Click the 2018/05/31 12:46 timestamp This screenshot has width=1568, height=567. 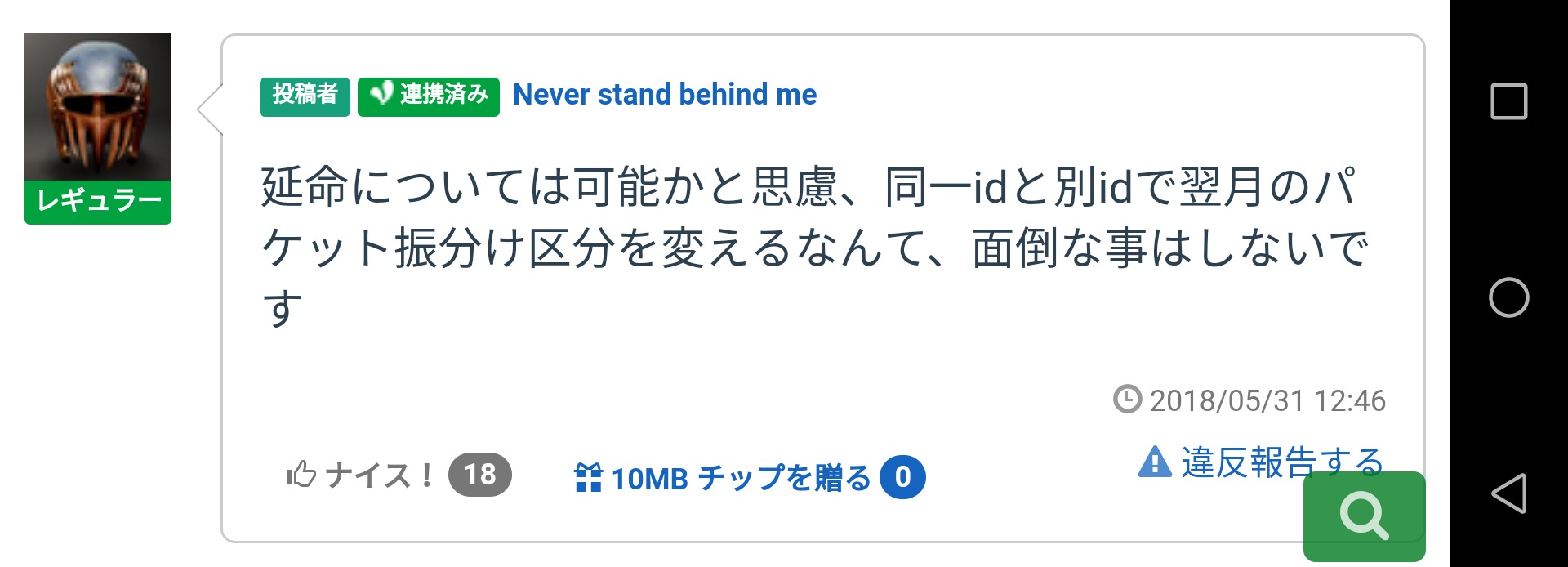[x=1267, y=400]
